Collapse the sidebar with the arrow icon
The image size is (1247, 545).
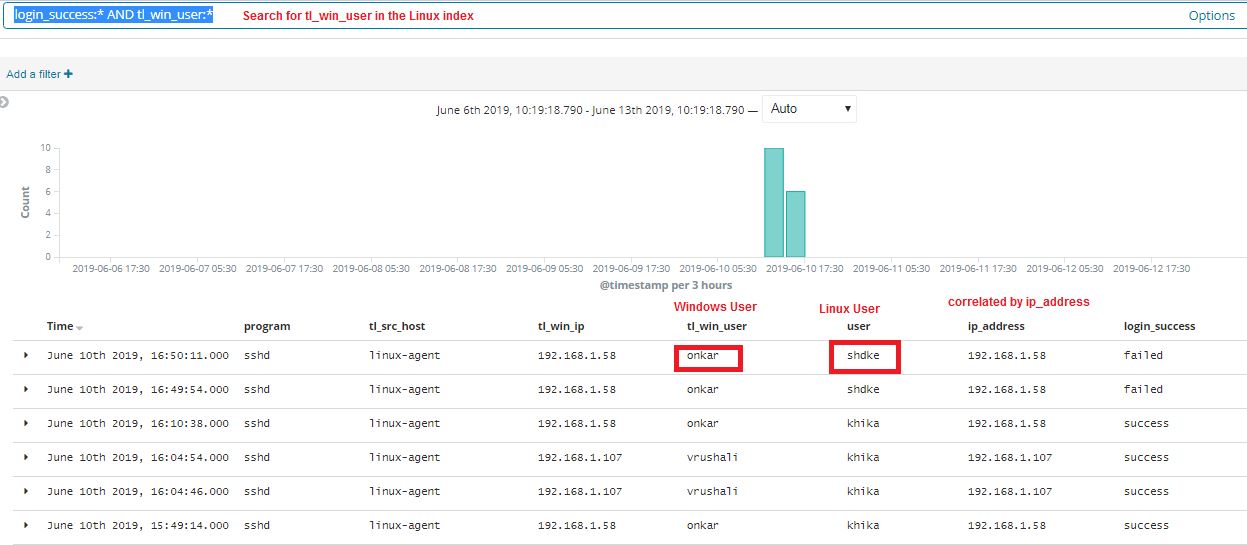tap(4, 102)
